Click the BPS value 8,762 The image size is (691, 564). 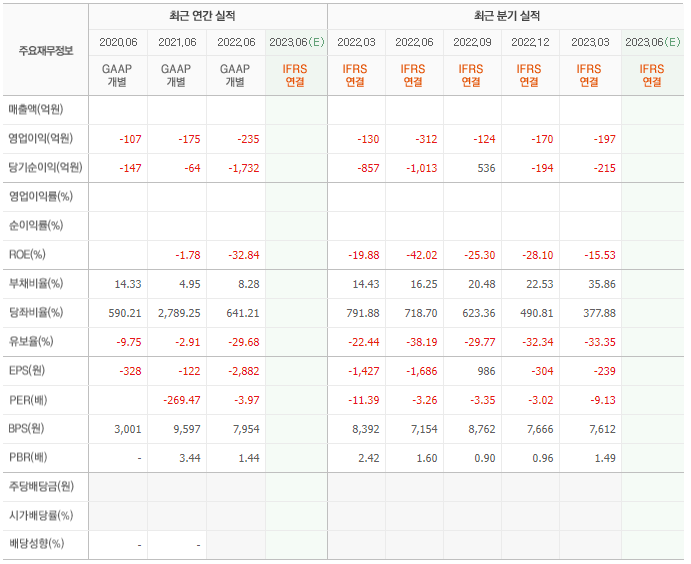482,430
